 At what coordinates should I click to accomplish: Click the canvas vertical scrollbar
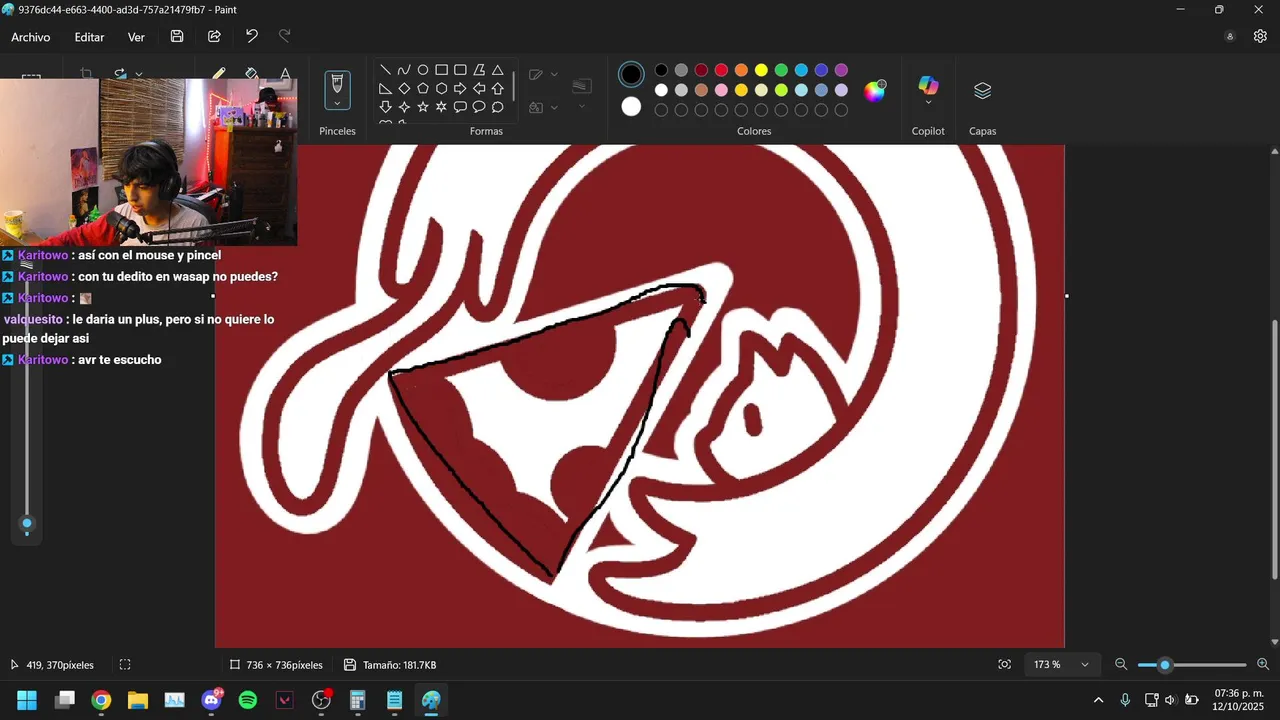click(x=1274, y=448)
